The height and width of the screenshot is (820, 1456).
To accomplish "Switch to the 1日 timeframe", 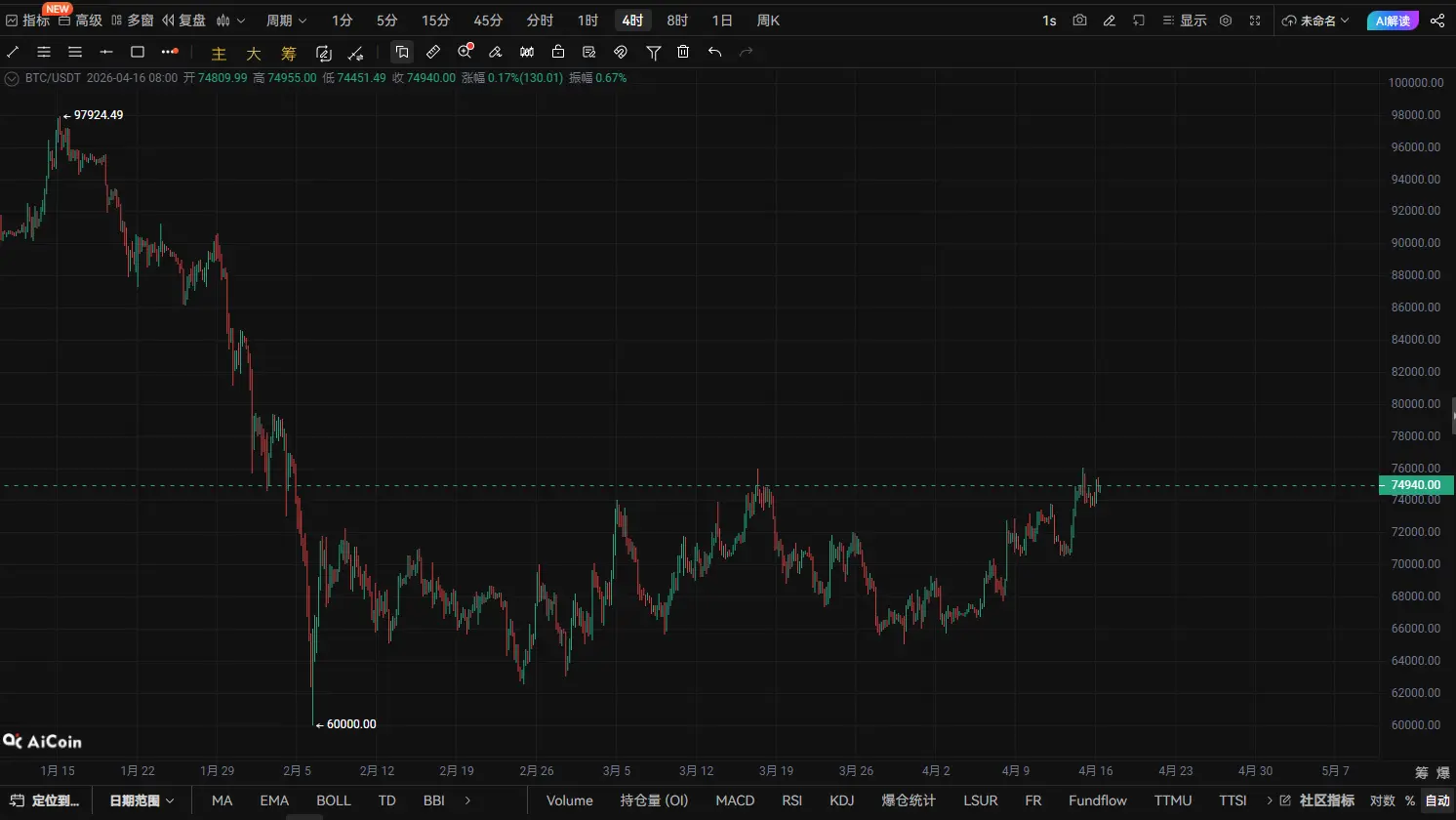I will 722,20.
